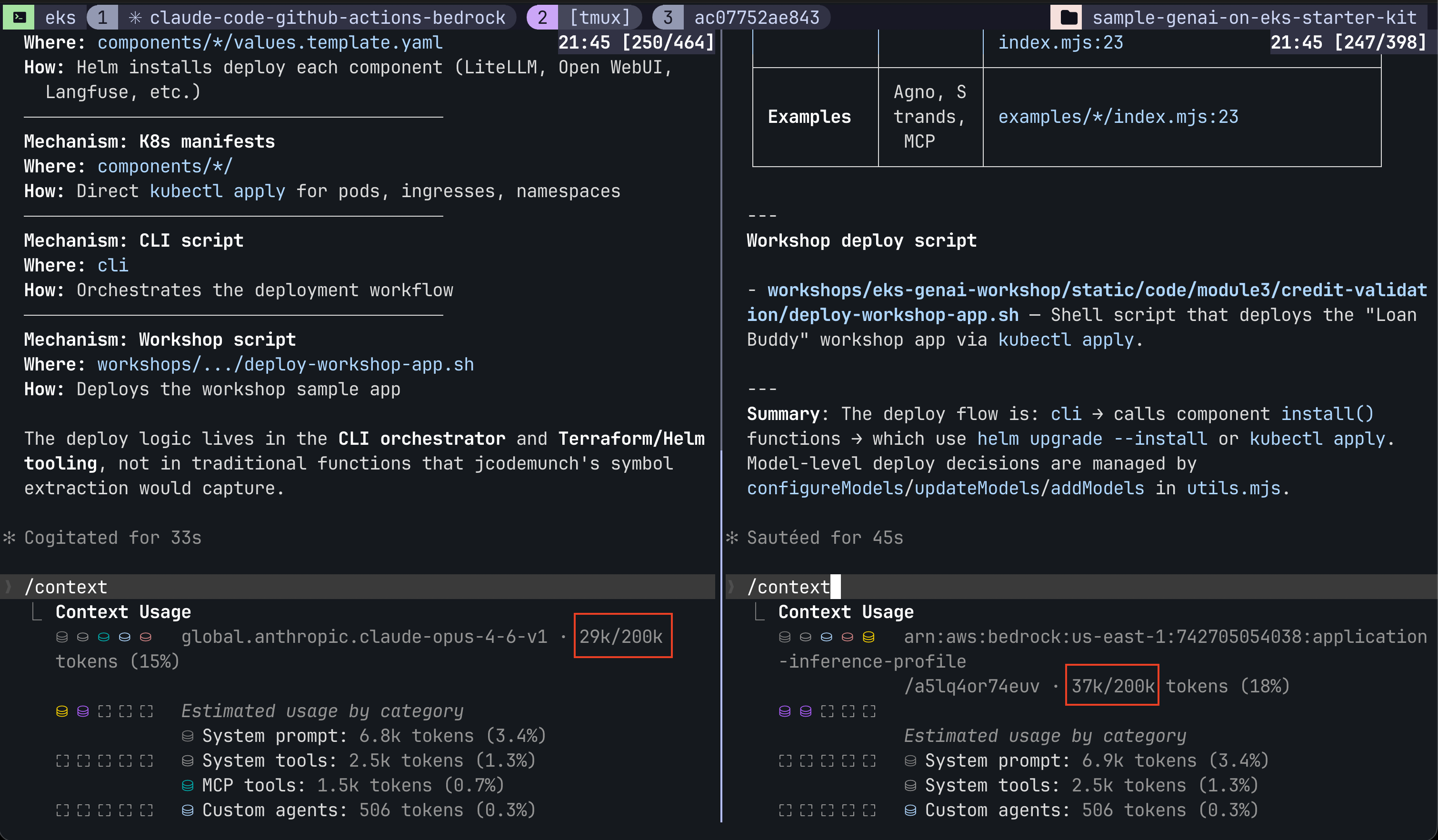This screenshot has height=840, width=1438.
Task: Click Context Usage heading in right pane
Action: [846, 612]
